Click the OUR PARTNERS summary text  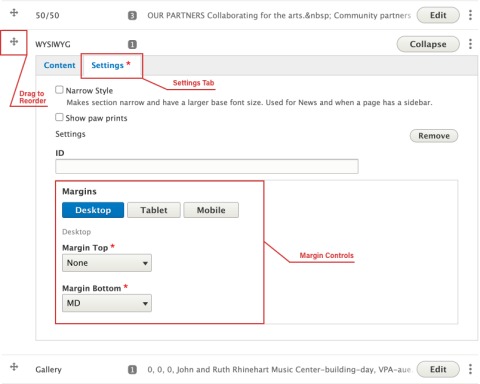click(x=279, y=16)
